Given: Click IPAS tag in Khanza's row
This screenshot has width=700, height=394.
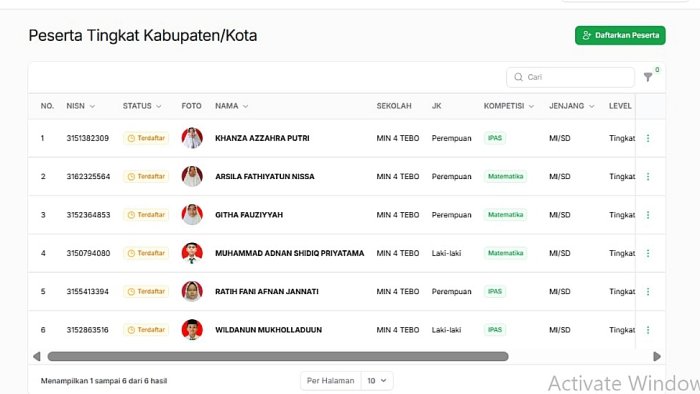Looking at the screenshot, I should (495, 138).
